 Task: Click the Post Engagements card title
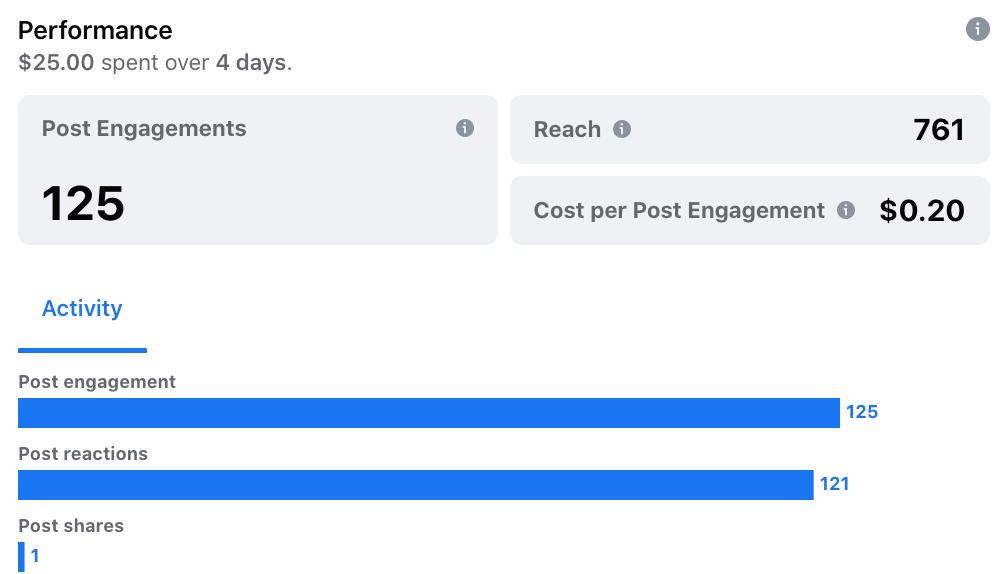coord(144,128)
